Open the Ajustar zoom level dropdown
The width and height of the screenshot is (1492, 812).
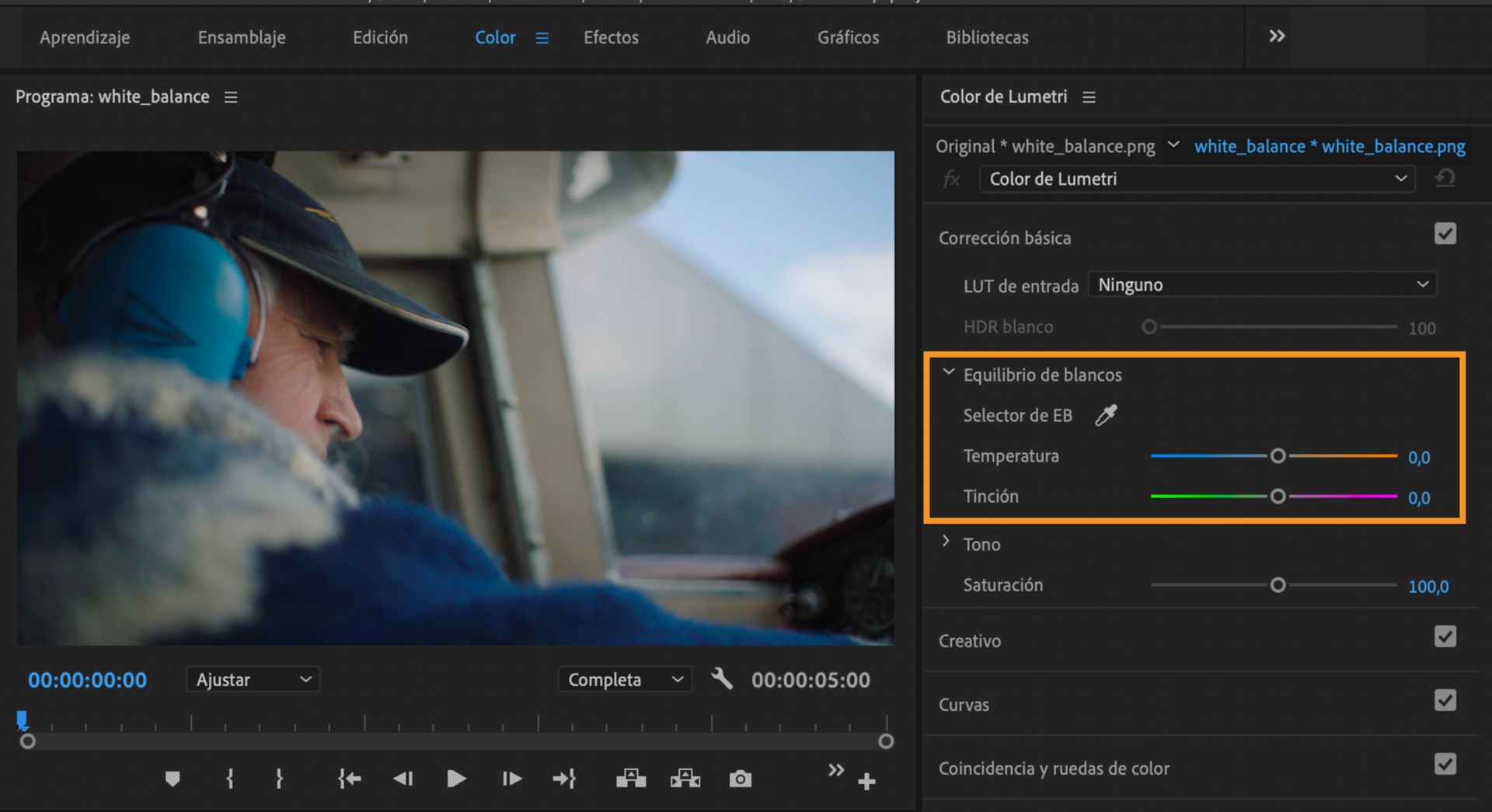click(253, 680)
